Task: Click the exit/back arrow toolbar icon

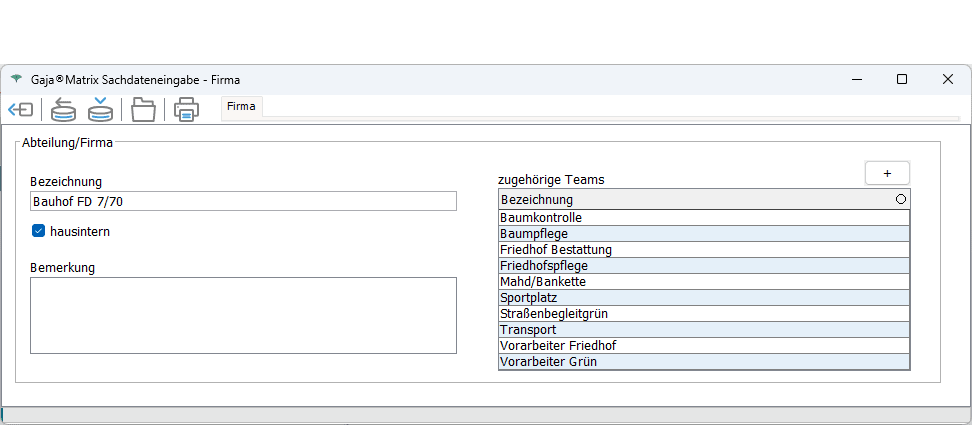Action: click(20, 109)
